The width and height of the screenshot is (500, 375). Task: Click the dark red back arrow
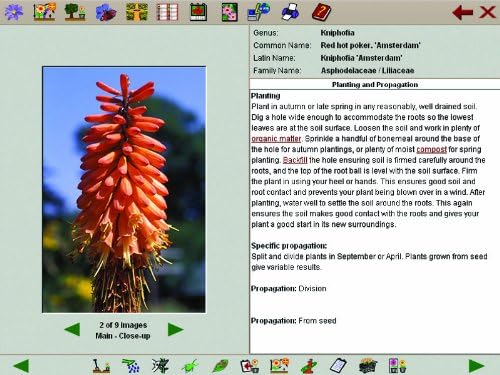click(x=463, y=12)
